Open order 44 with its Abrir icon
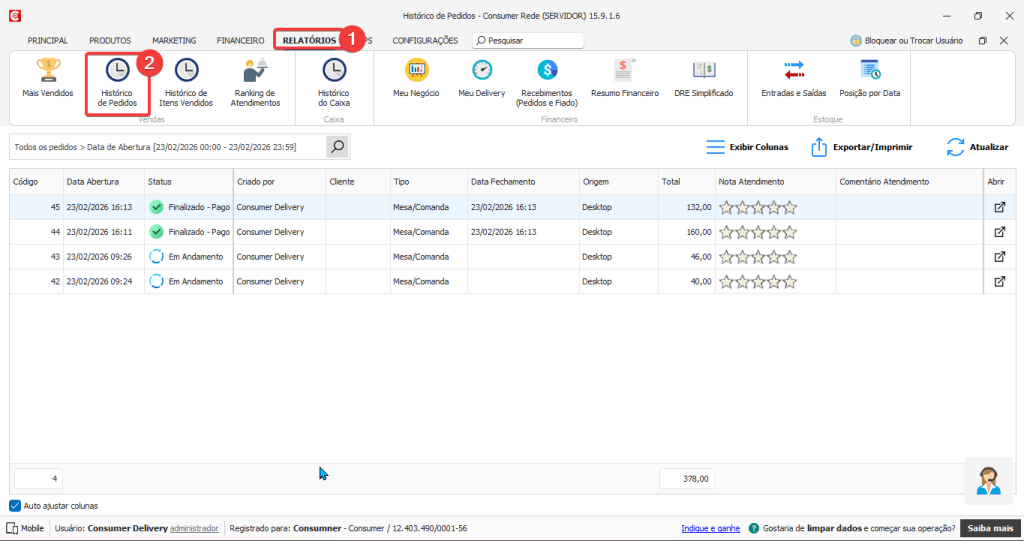 (999, 232)
